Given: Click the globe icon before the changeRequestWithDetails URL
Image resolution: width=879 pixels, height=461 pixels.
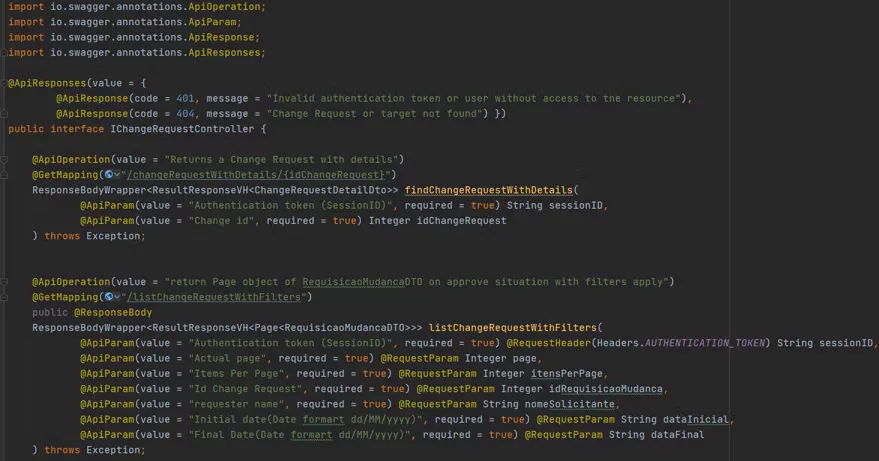Looking at the screenshot, I should [109, 174].
